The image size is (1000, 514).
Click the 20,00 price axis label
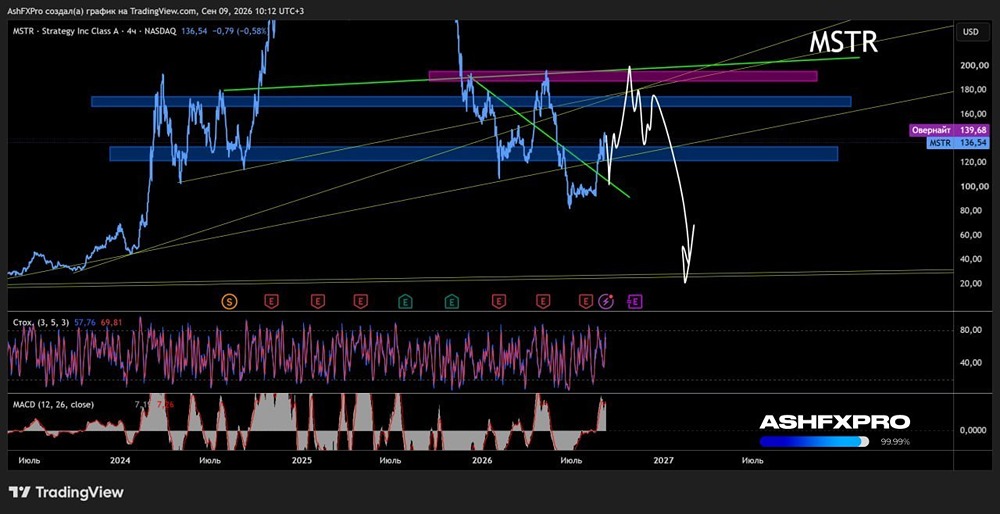click(973, 284)
